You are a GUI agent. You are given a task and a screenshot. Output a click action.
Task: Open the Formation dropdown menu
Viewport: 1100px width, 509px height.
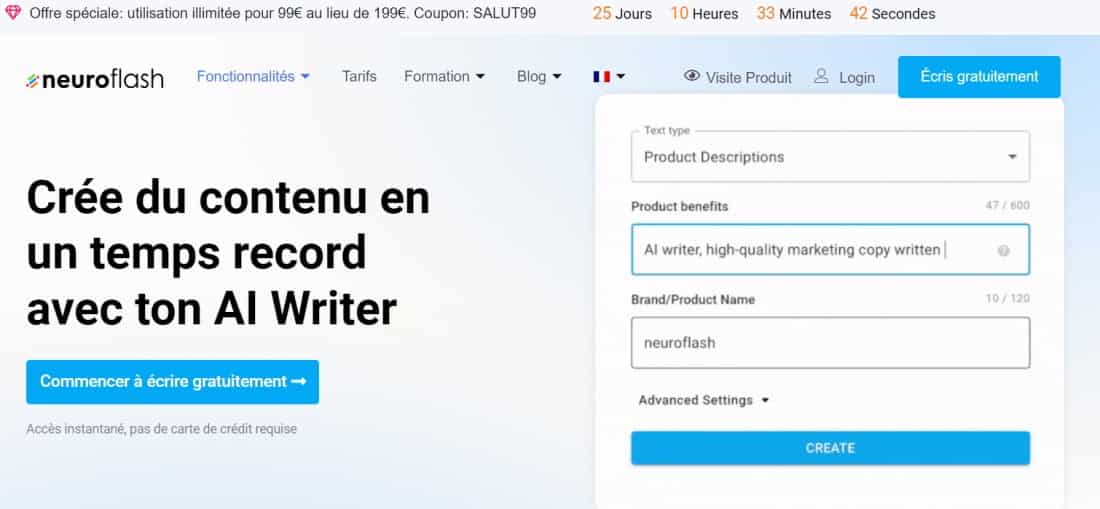tap(444, 76)
